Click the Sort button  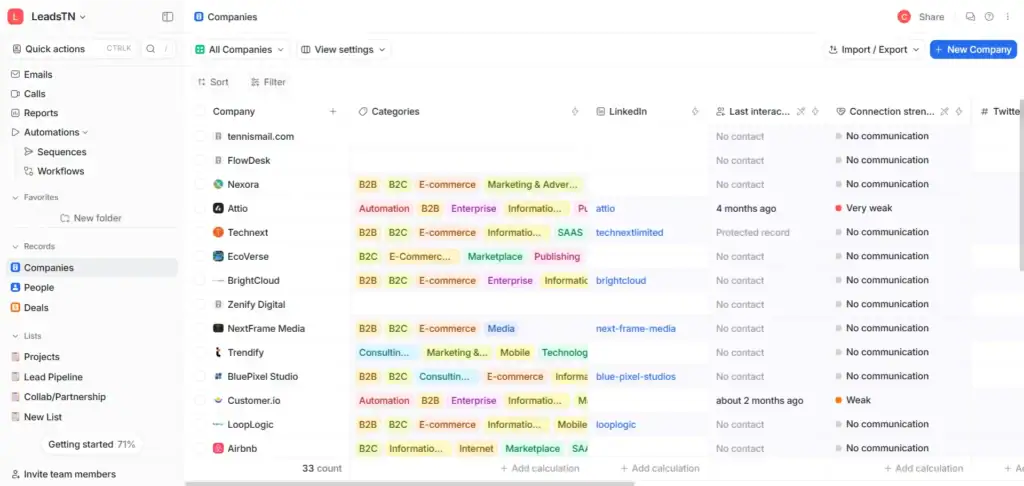(x=213, y=82)
